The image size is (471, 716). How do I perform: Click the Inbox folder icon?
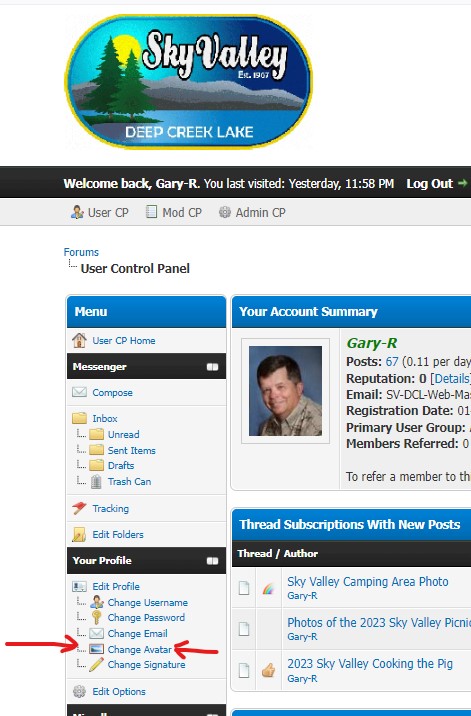coord(79,418)
